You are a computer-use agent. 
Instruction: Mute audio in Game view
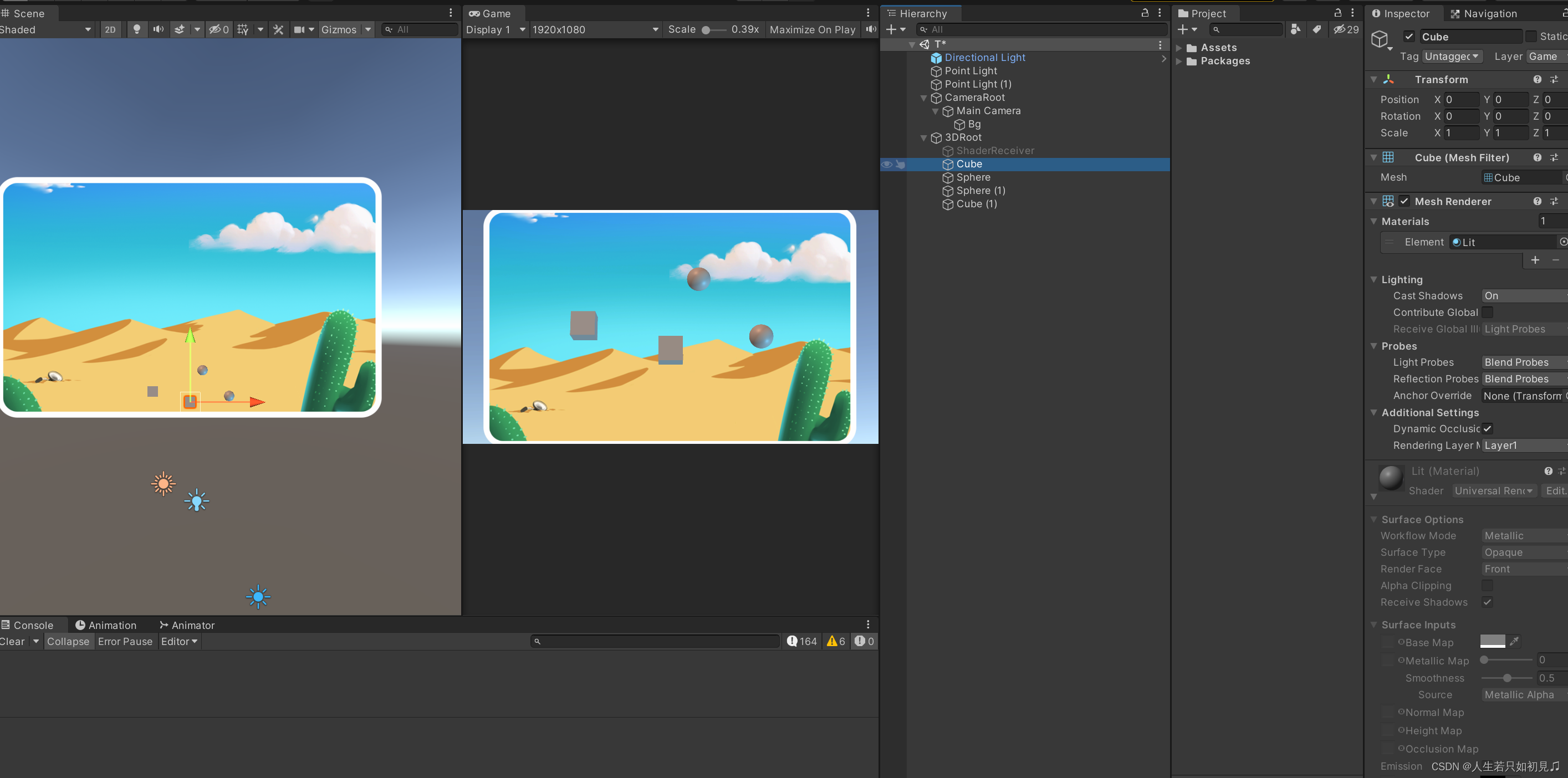871,29
